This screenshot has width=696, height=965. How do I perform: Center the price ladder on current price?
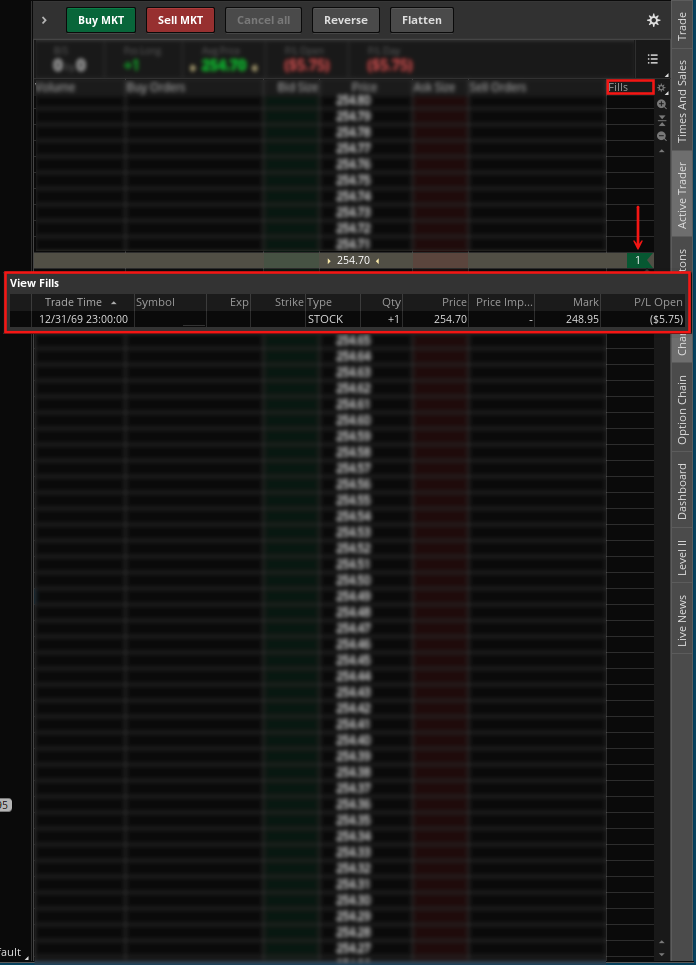(661, 120)
